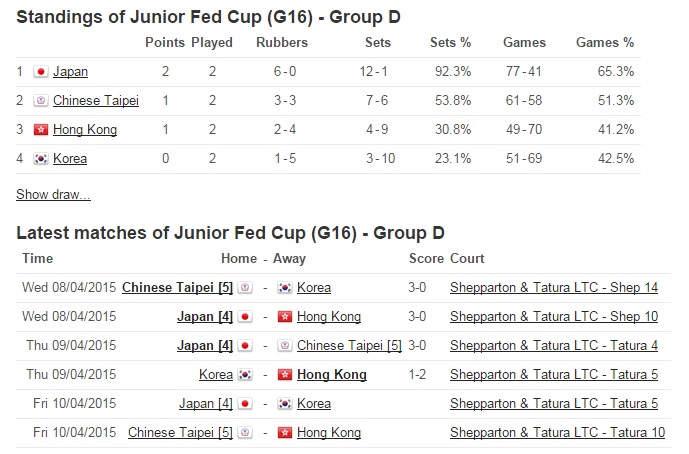Image resolution: width=689 pixels, height=454 pixels.
Task: Open the Hong Kong link in the standings table
Action: (x=85, y=129)
